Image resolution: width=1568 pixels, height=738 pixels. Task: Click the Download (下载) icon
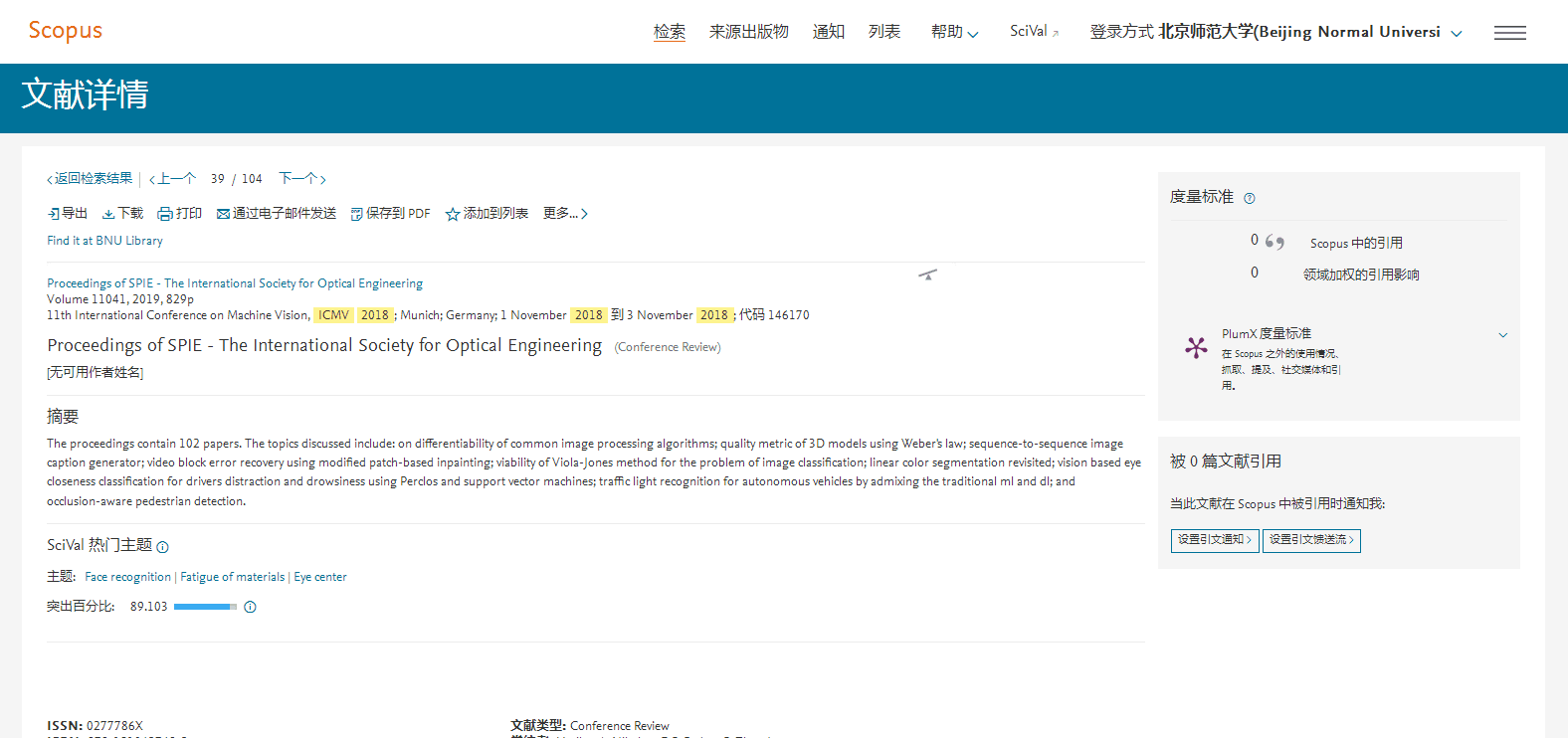[x=108, y=214]
